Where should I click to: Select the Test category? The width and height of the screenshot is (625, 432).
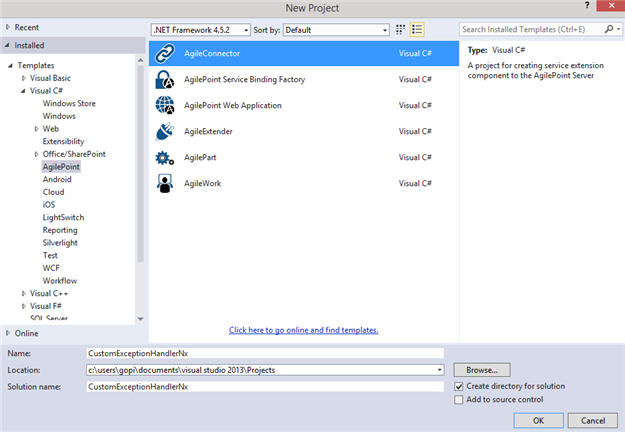coord(50,255)
